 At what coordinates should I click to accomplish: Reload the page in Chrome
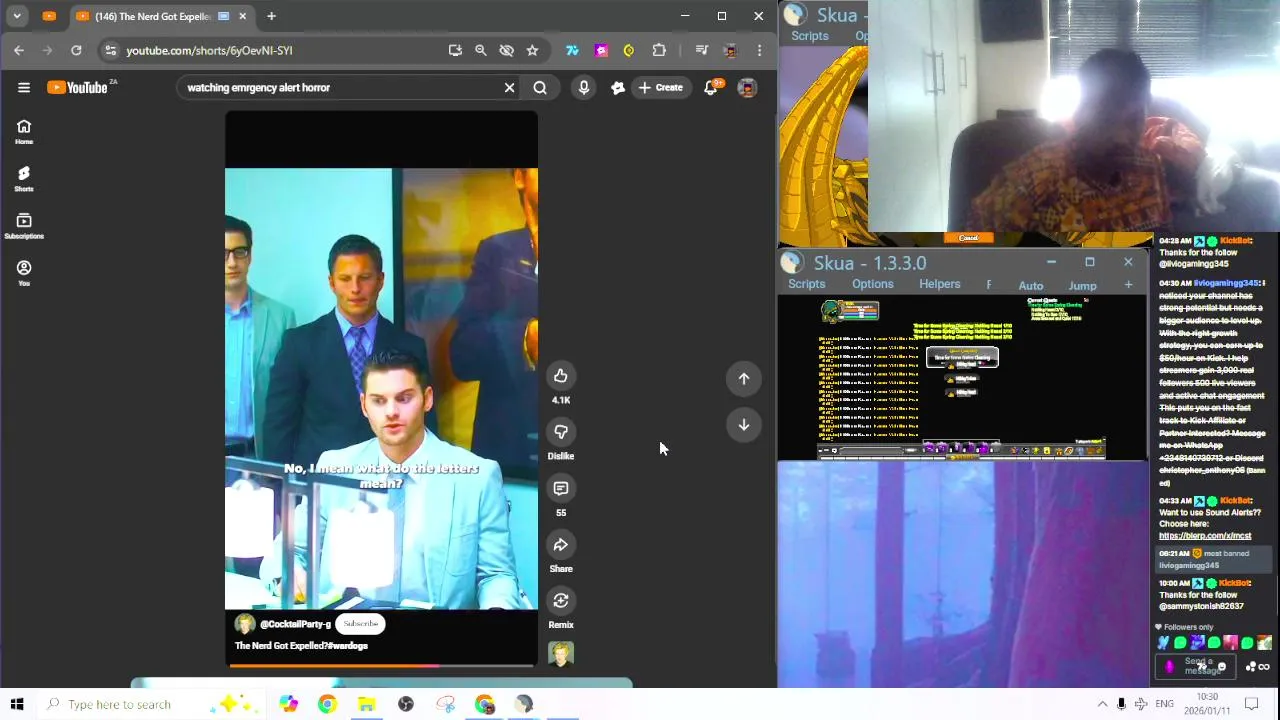coord(76,50)
